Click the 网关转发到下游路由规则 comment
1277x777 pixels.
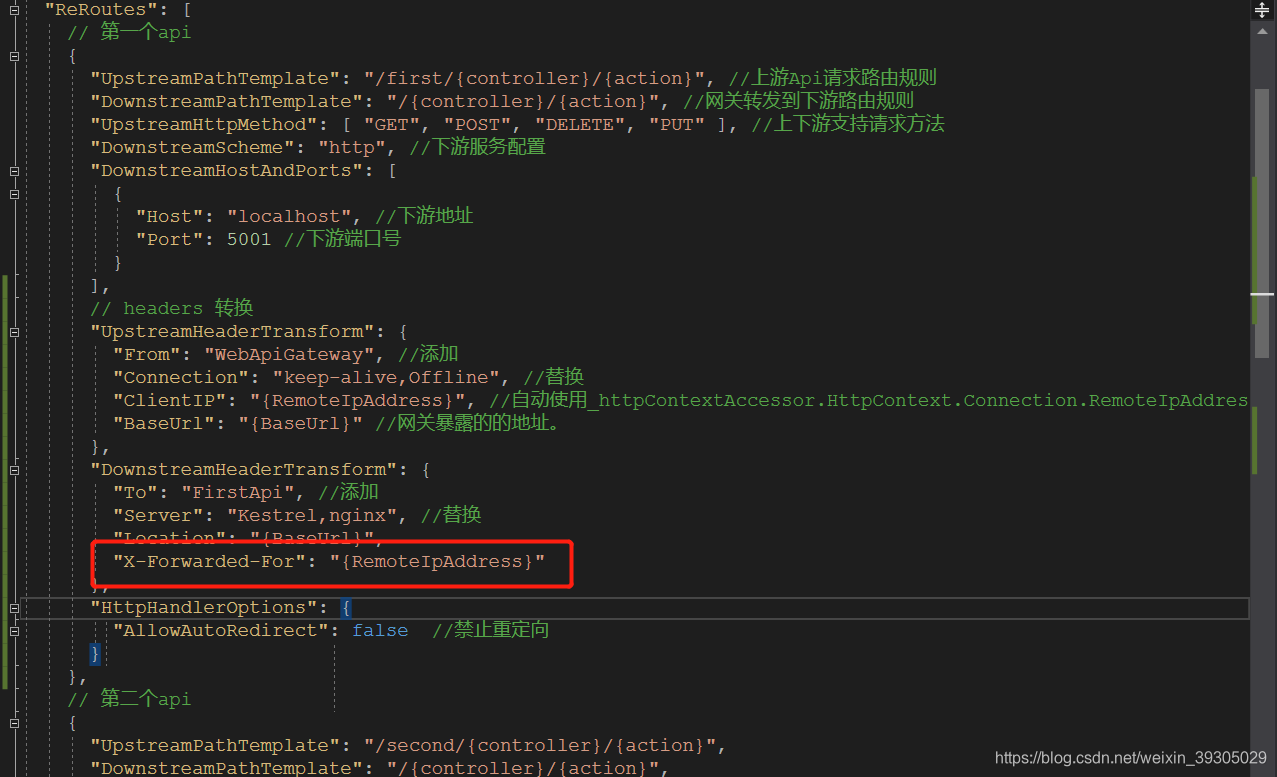[798, 101]
